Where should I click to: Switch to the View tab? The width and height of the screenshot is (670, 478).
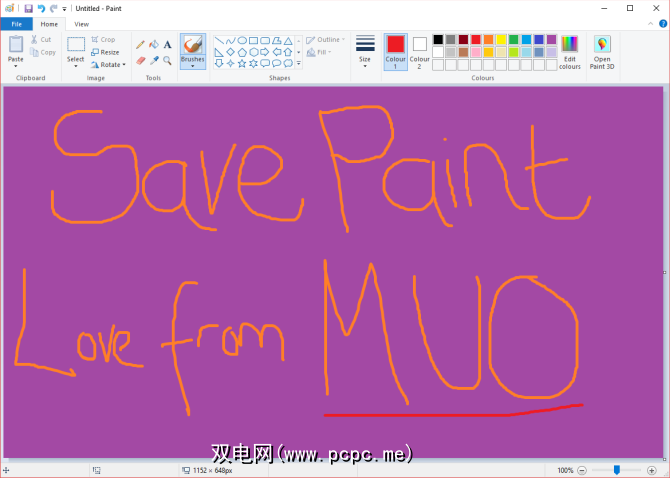(81, 24)
